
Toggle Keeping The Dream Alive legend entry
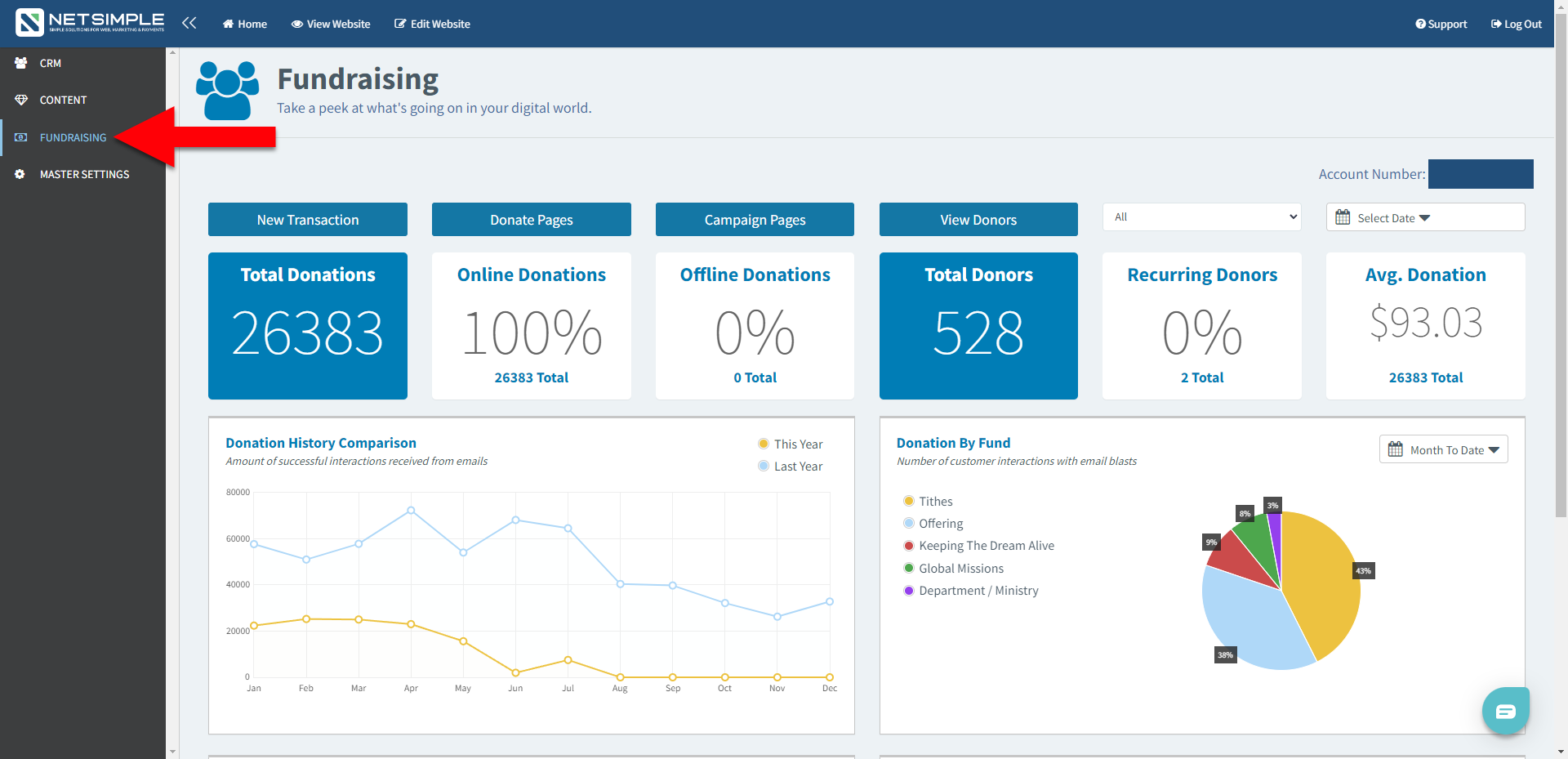pyautogui.click(x=978, y=545)
